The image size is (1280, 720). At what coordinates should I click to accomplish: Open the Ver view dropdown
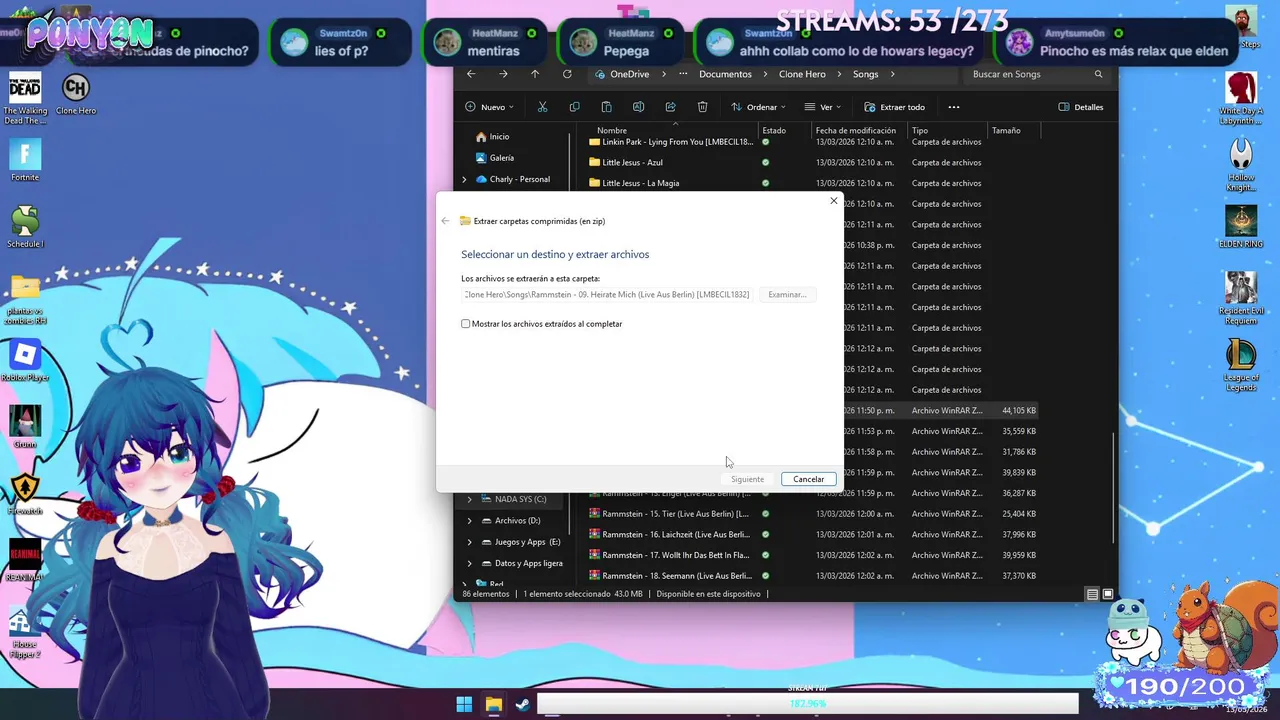click(x=824, y=107)
